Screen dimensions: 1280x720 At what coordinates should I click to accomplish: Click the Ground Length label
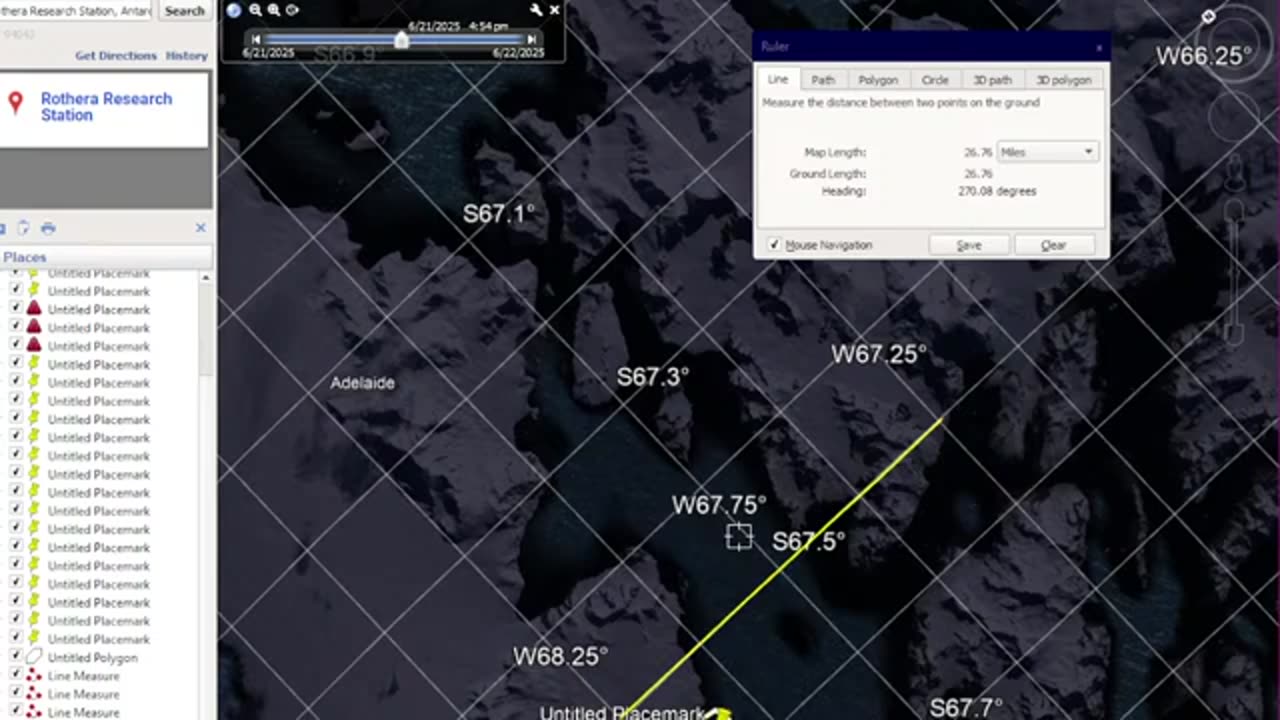coord(828,174)
